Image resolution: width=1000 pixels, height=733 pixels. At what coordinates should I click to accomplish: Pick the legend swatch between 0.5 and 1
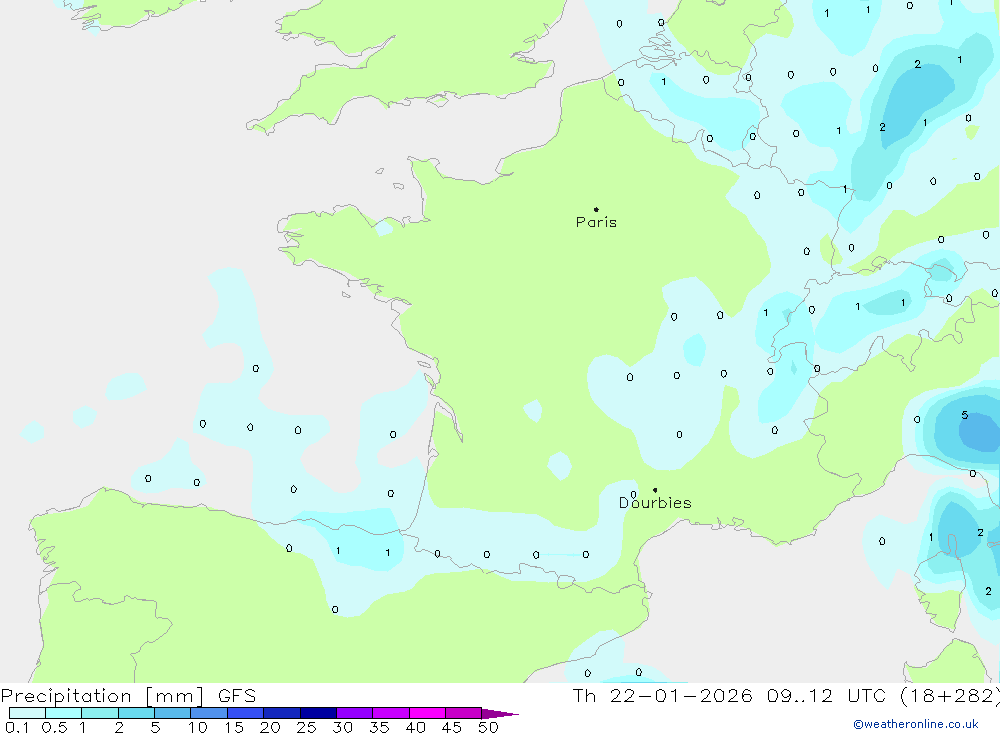pyautogui.click(x=63, y=713)
